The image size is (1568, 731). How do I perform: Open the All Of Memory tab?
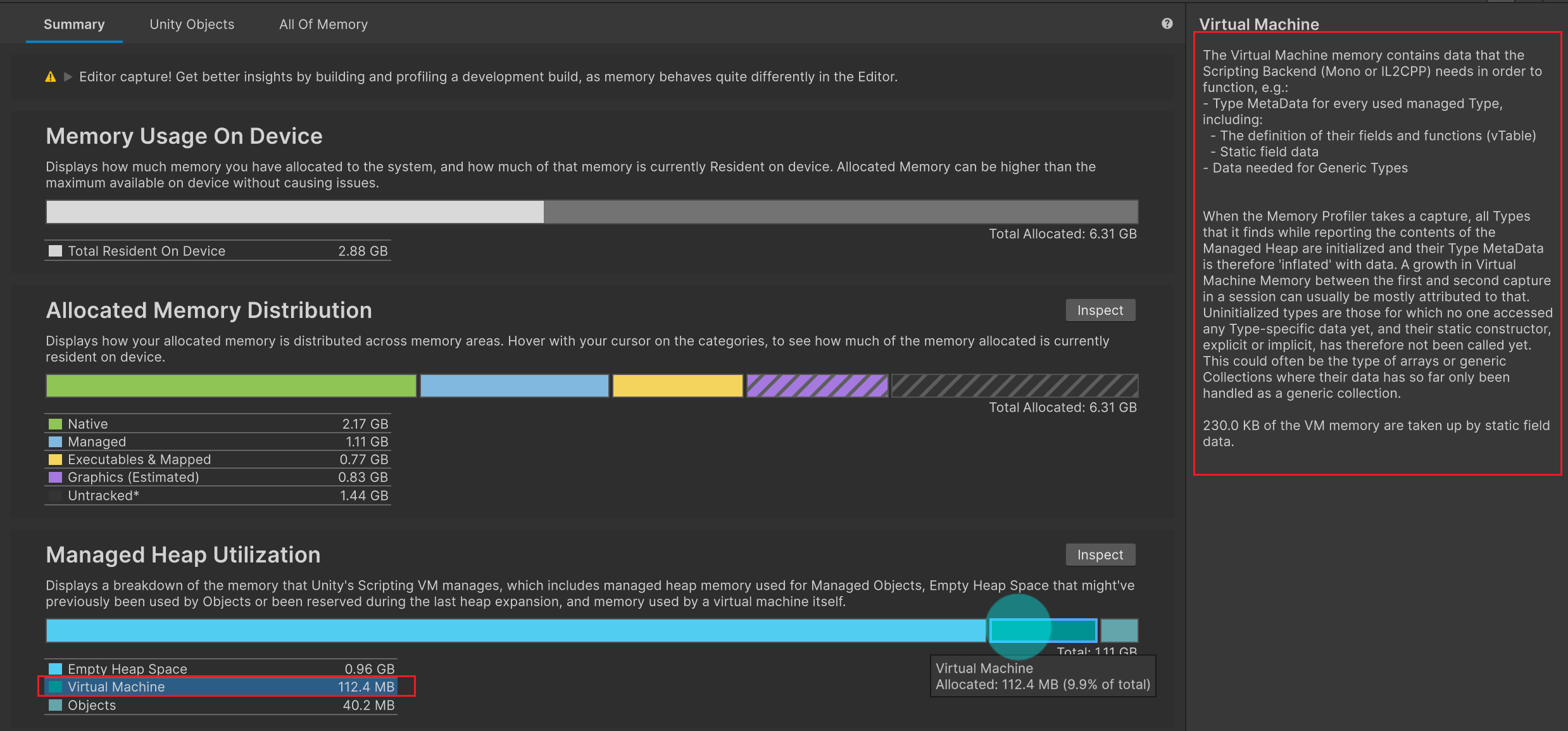(x=323, y=24)
